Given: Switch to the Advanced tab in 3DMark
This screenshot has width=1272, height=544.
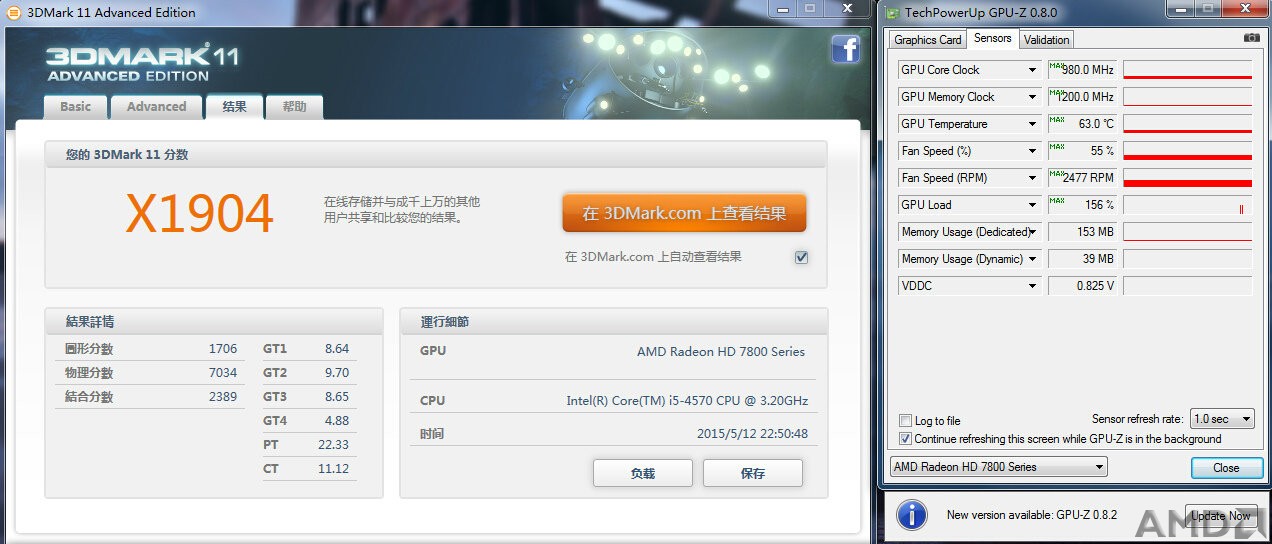Looking at the screenshot, I should coord(156,106).
